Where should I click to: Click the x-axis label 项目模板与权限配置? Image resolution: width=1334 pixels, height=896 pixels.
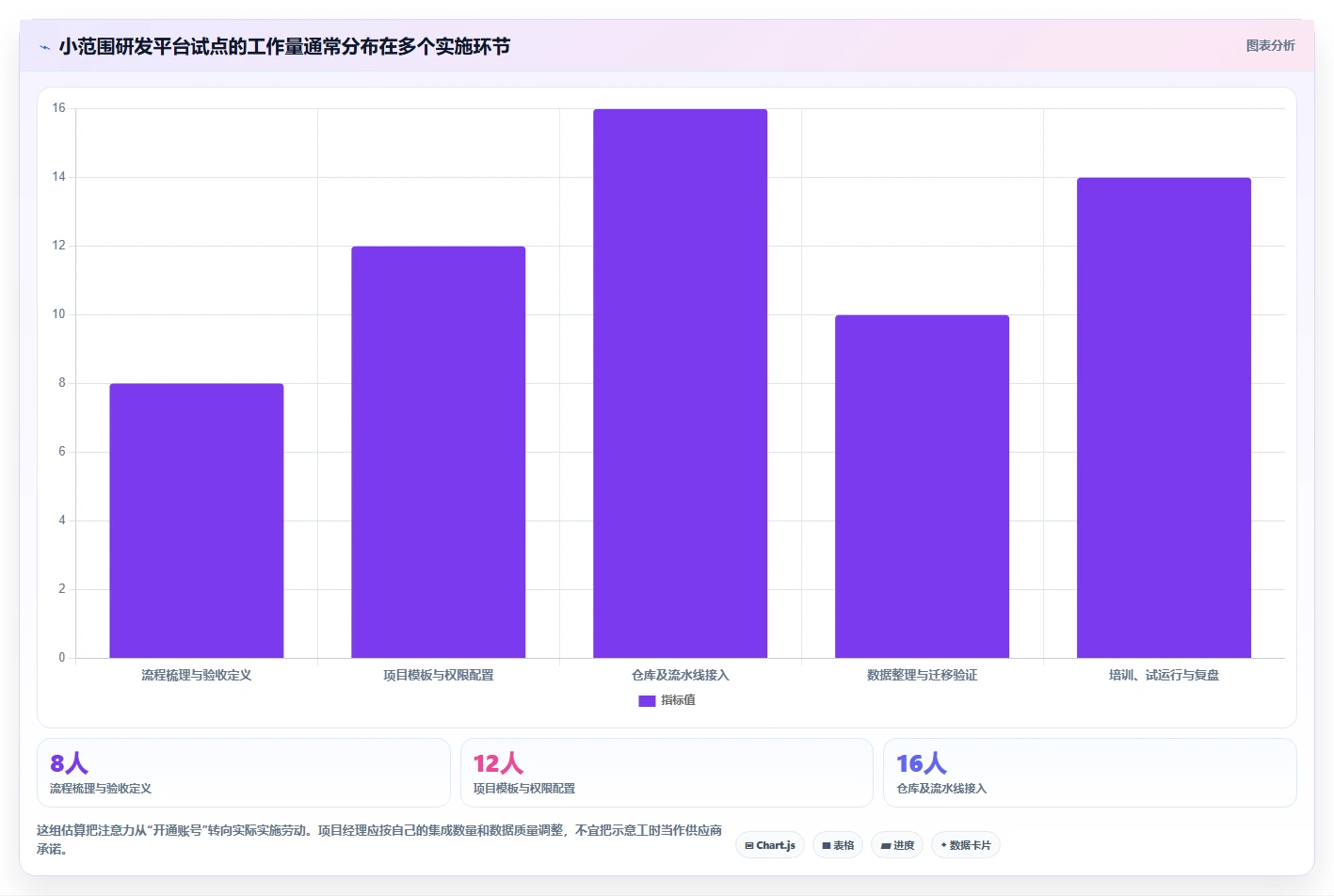point(439,675)
